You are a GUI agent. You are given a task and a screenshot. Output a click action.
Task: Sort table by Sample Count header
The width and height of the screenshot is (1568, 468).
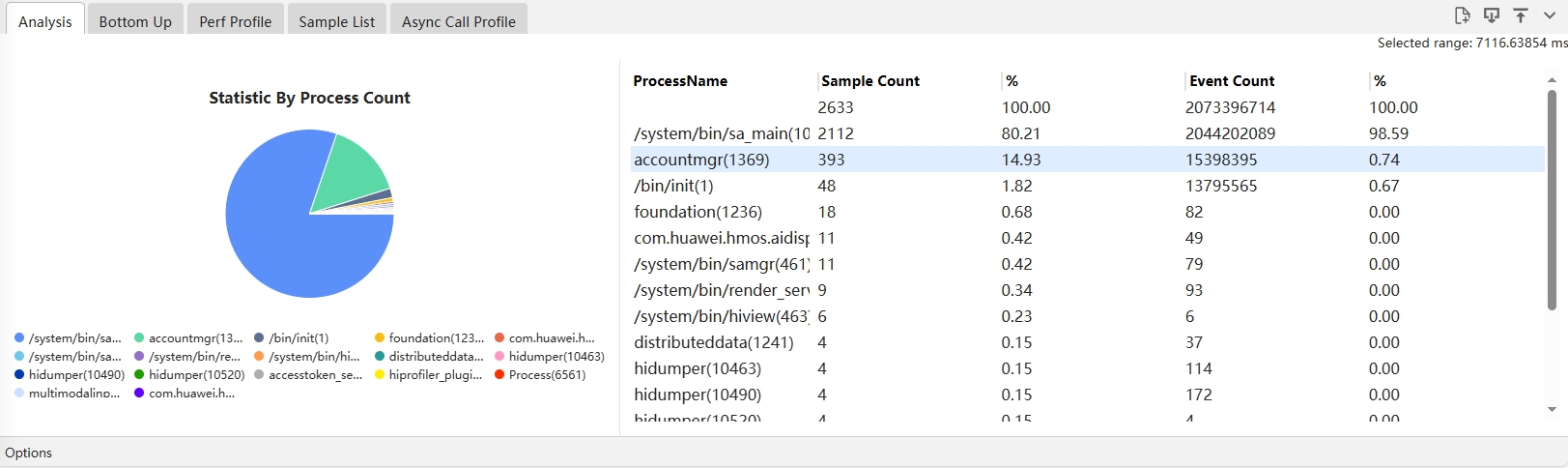point(870,81)
